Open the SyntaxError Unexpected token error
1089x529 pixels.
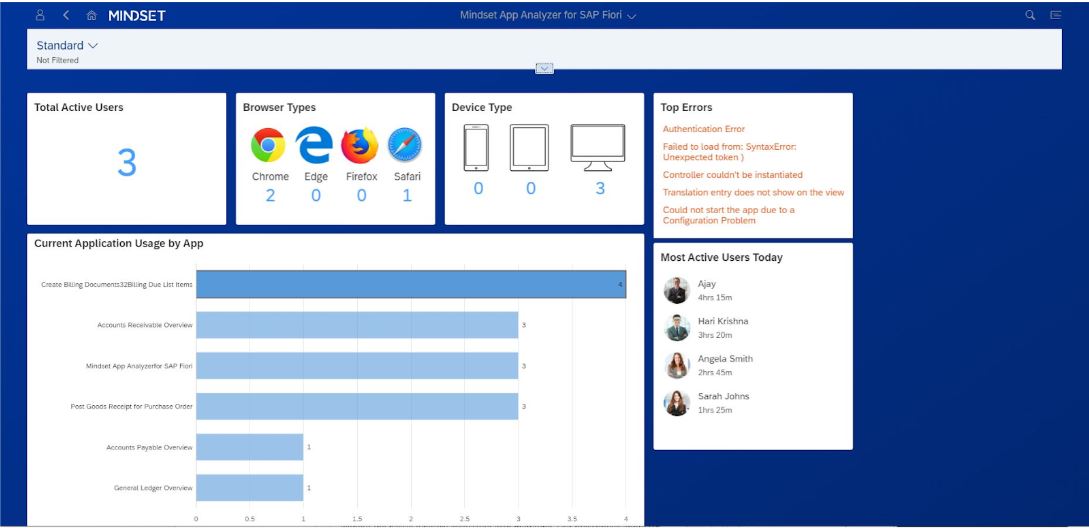tap(729, 152)
